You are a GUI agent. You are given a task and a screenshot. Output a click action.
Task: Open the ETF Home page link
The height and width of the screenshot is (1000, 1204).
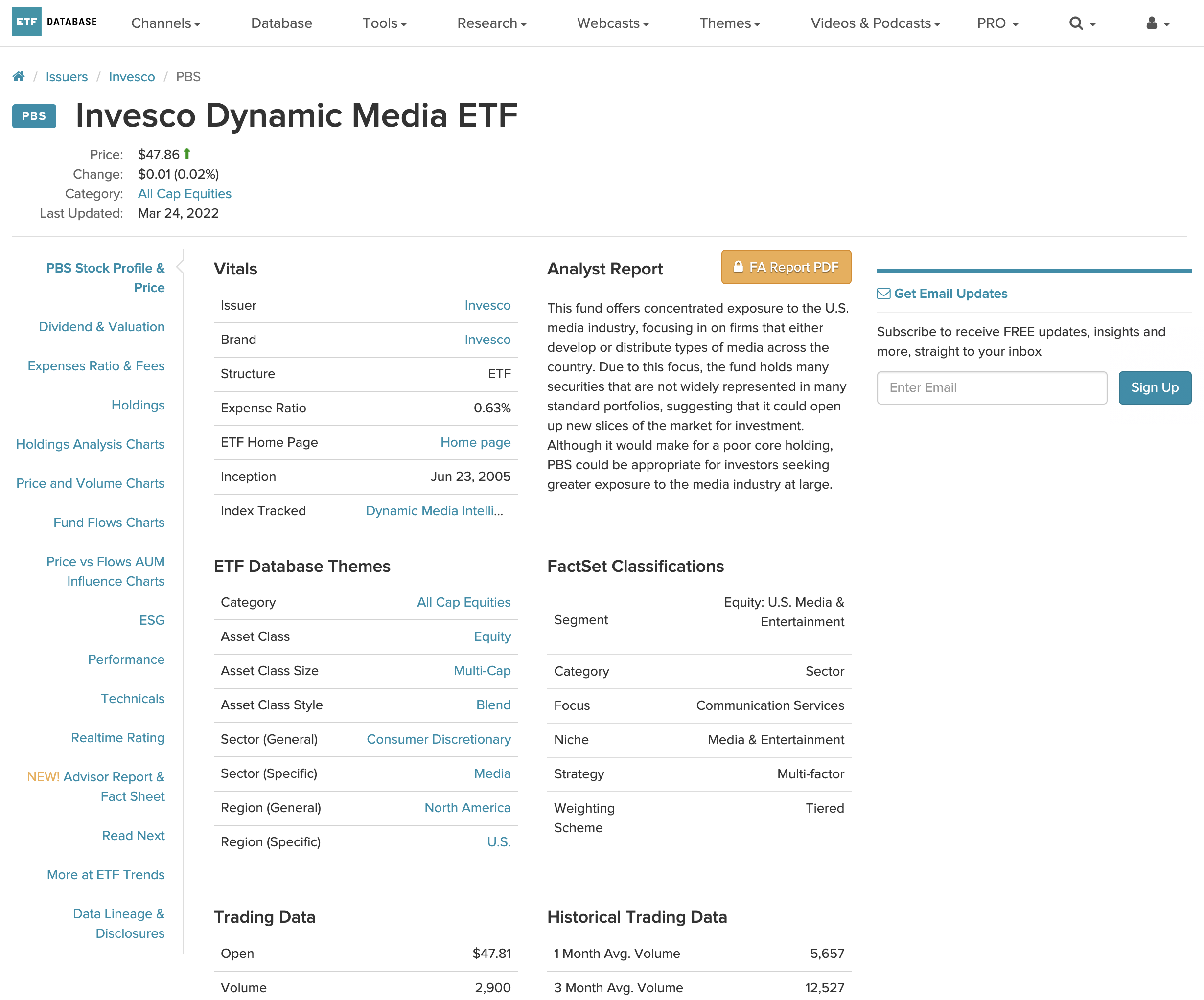click(x=475, y=442)
